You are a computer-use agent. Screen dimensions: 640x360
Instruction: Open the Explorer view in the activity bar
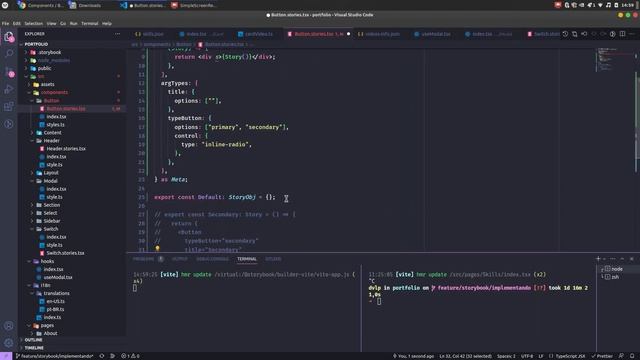pos(9,37)
